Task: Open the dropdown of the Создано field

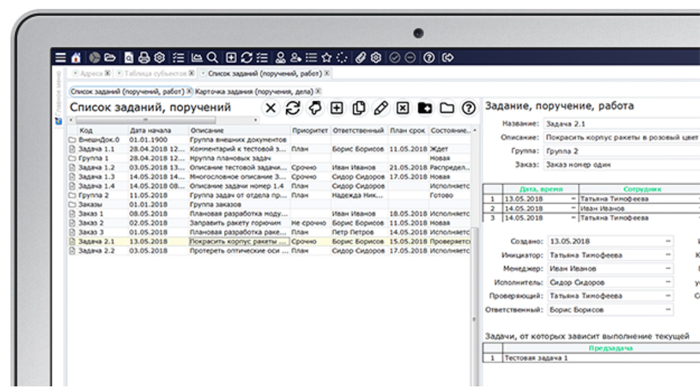Action: coord(668,241)
